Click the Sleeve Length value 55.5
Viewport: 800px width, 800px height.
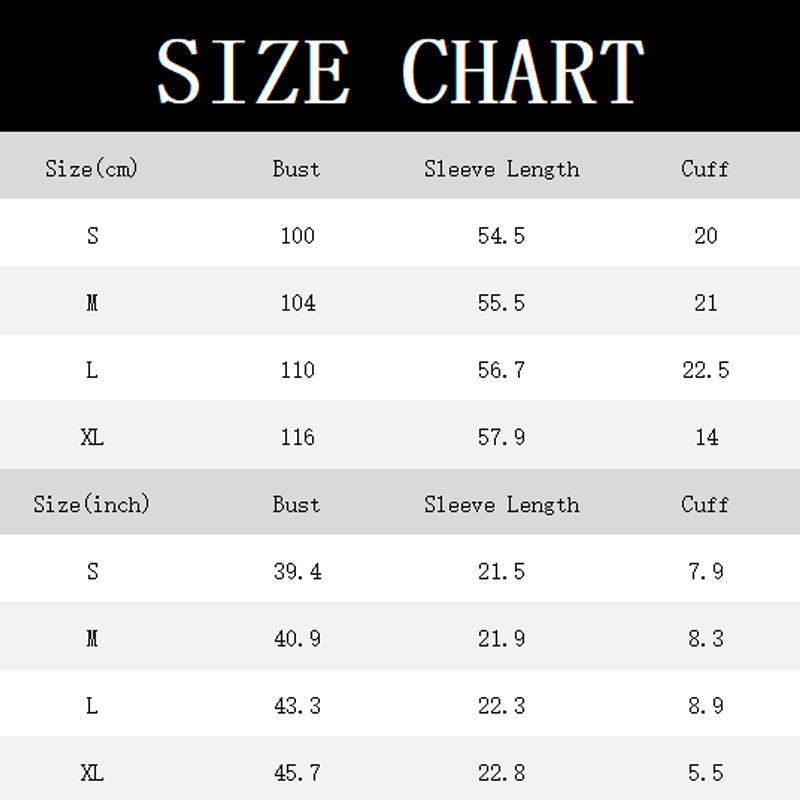(x=501, y=303)
